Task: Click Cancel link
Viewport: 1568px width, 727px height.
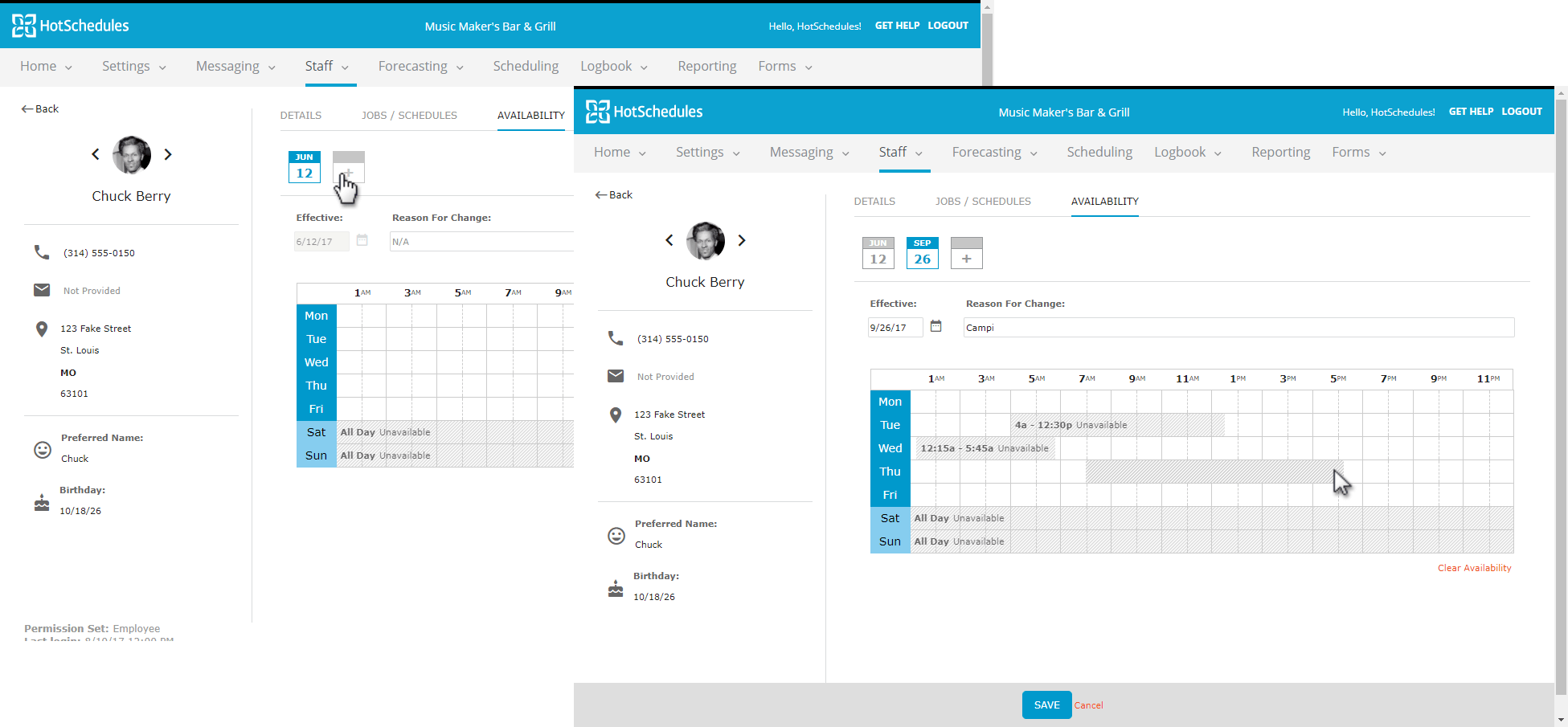Action: [1089, 705]
